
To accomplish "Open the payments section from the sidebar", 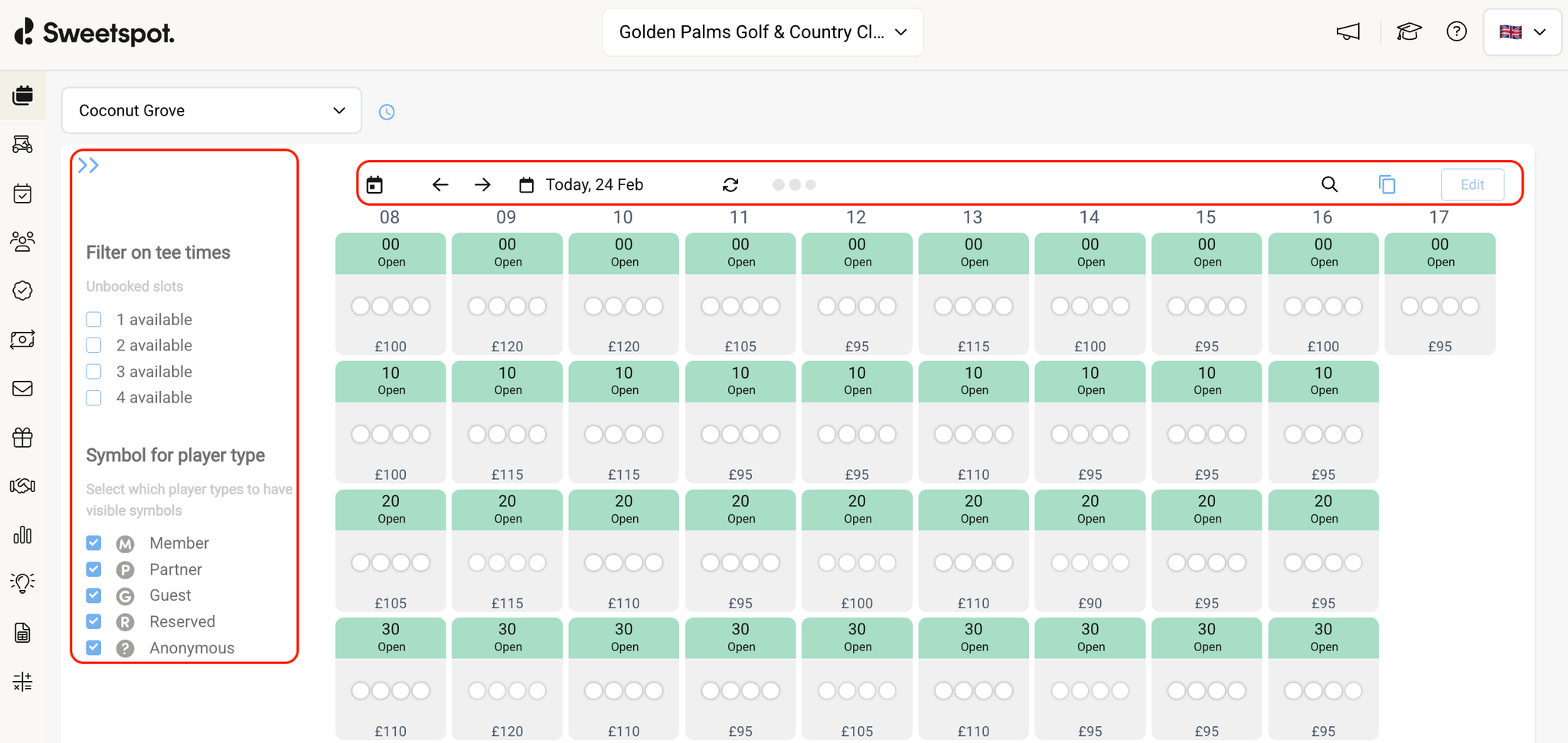I will [x=23, y=339].
